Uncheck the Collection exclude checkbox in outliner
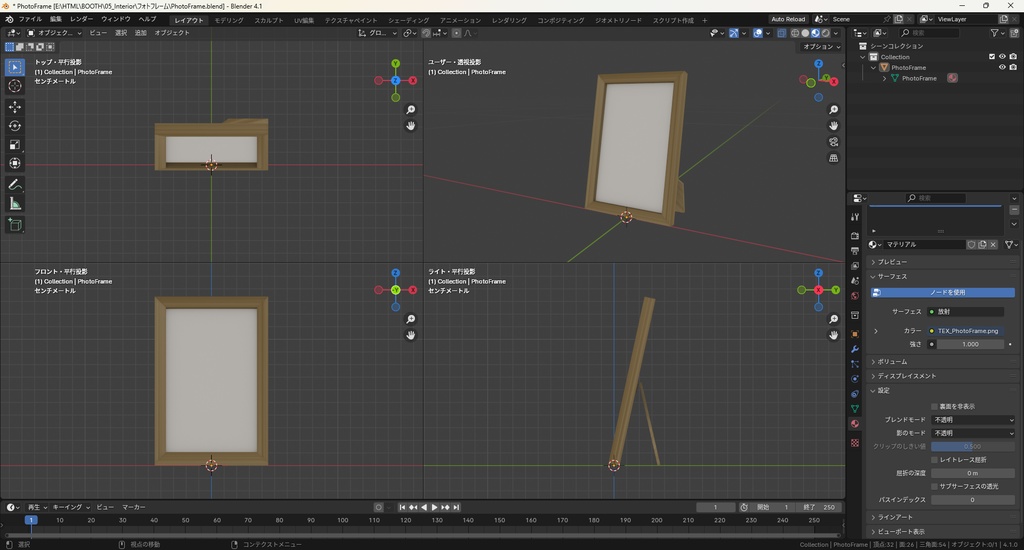Image resolution: width=1024 pixels, height=550 pixels. click(992, 57)
